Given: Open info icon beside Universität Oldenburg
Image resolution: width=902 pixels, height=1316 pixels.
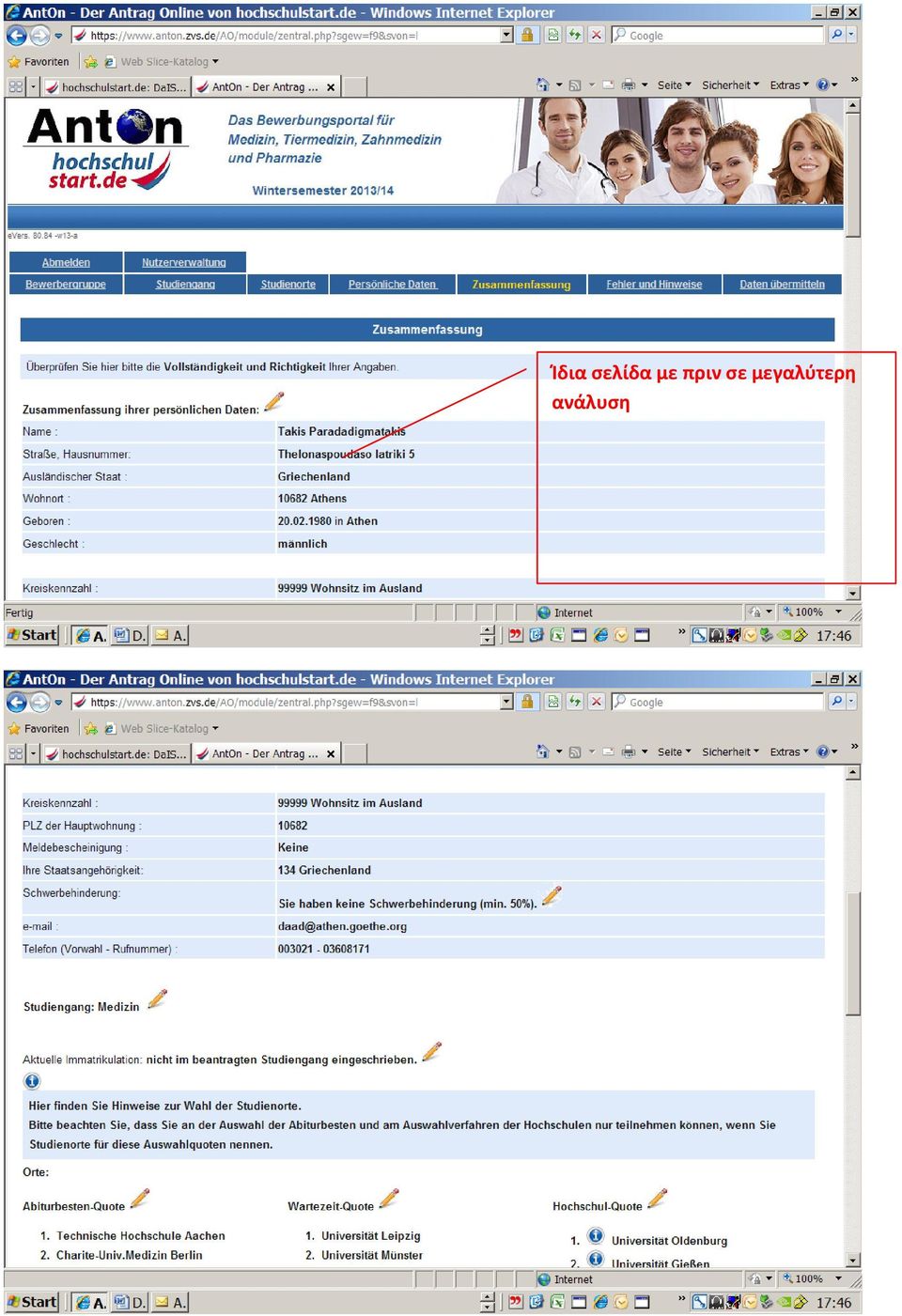Looking at the screenshot, I should tap(596, 1236).
